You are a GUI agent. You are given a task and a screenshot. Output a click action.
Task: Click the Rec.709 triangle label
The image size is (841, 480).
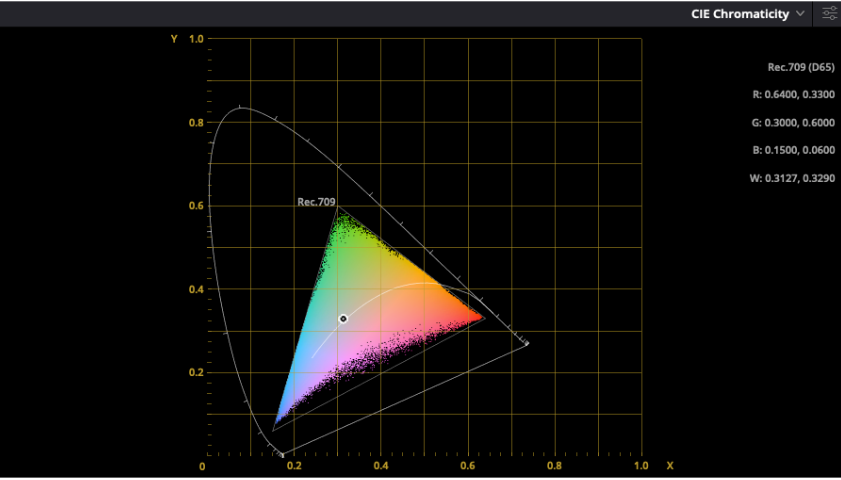coord(316,202)
